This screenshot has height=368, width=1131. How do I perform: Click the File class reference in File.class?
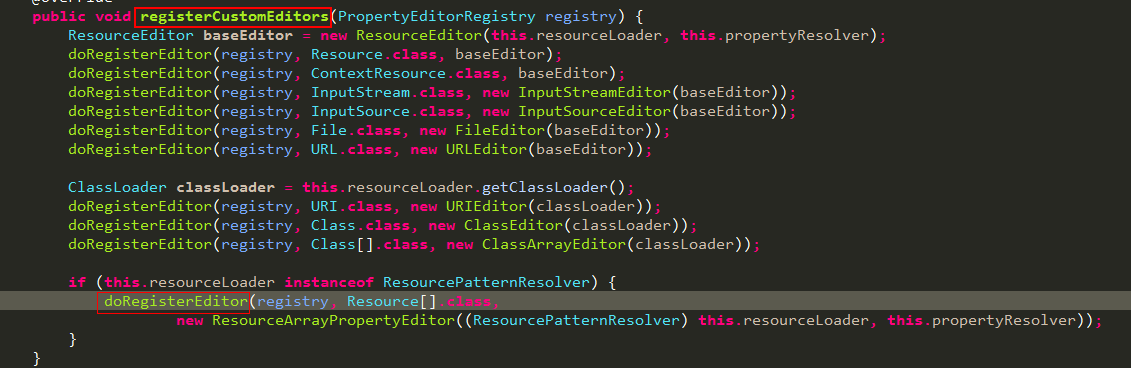point(329,131)
